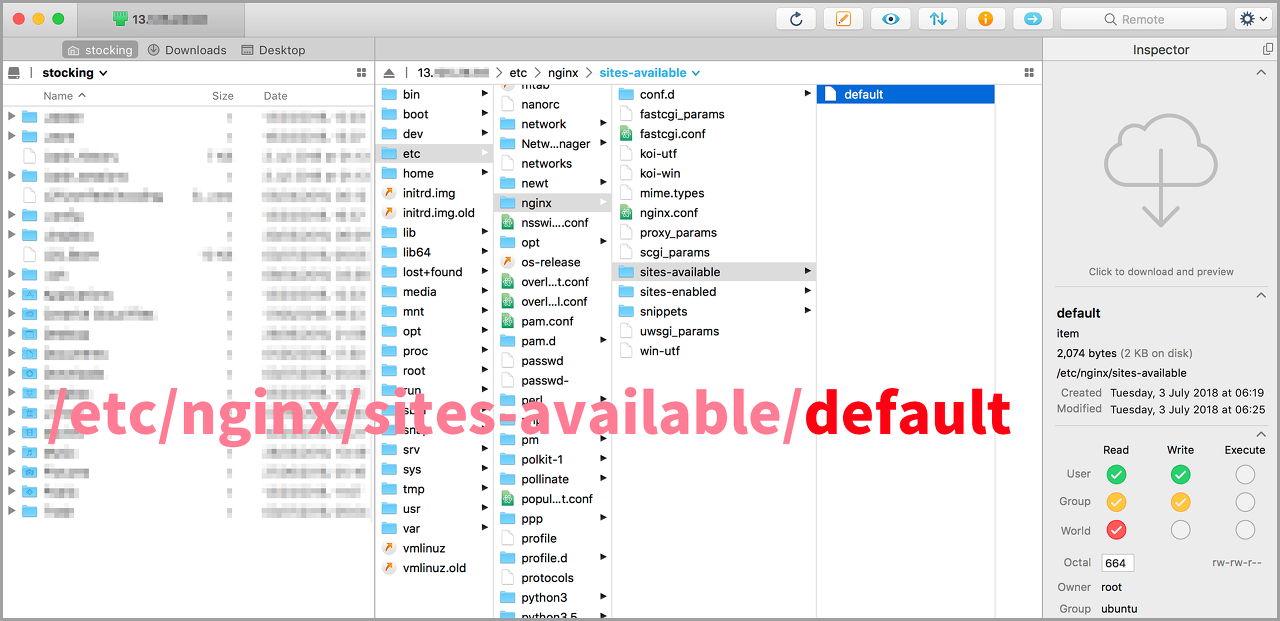Viewport: 1280px width, 621px height.
Task: Select the protocols file icon
Action: (x=508, y=578)
